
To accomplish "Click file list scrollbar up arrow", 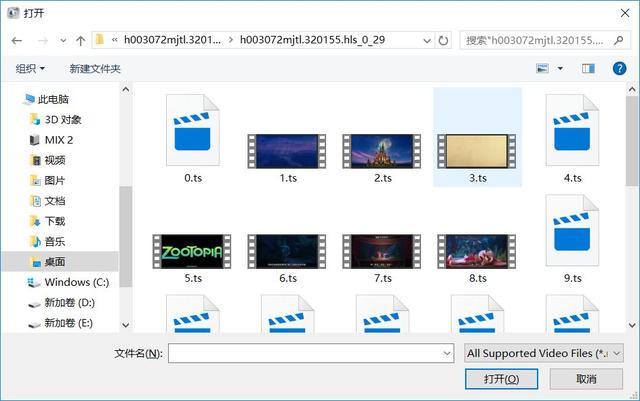I will 632,89.
